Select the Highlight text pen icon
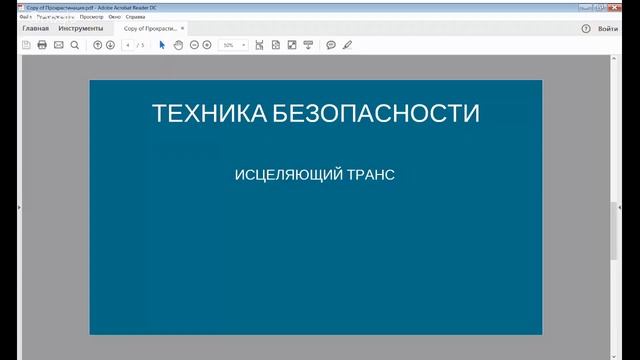 (x=347, y=45)
